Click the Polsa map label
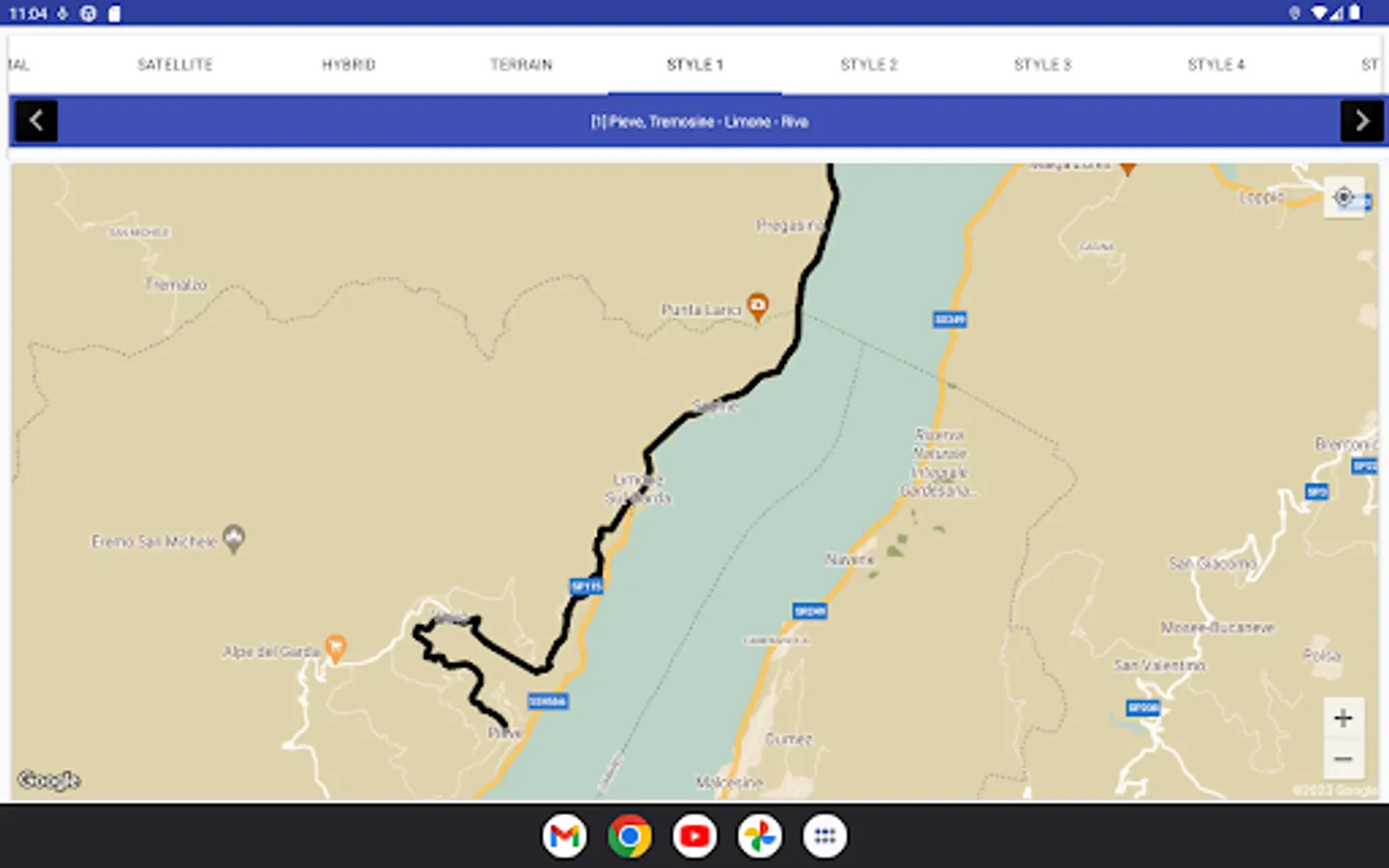This screenshot has width=1389, height=868. tap(1322, 656)
